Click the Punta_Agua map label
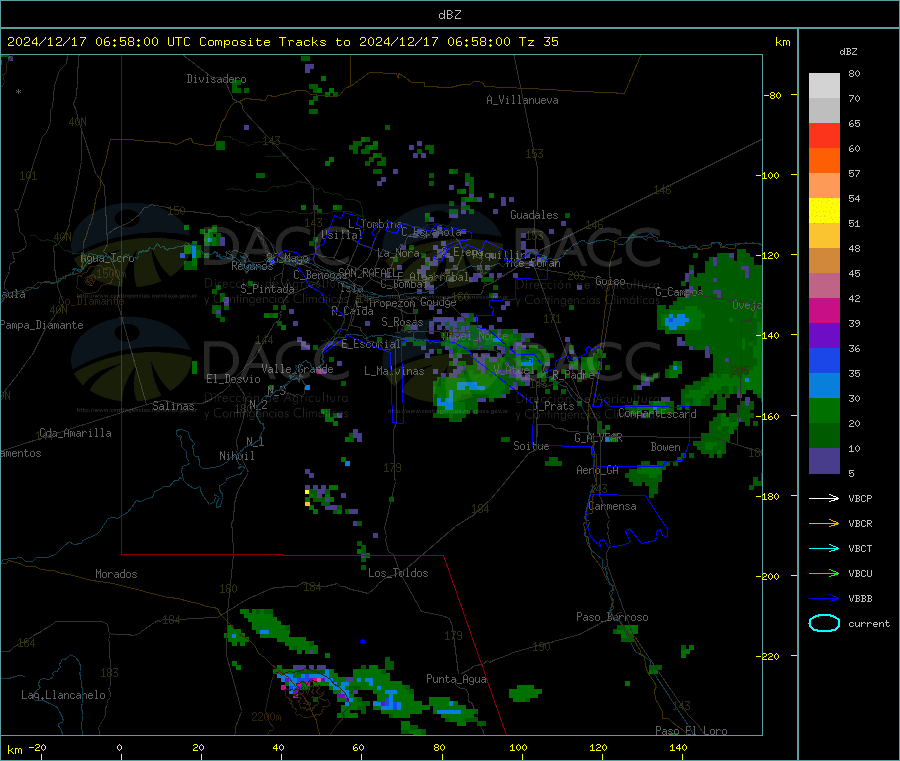 (x=456, y=679)
